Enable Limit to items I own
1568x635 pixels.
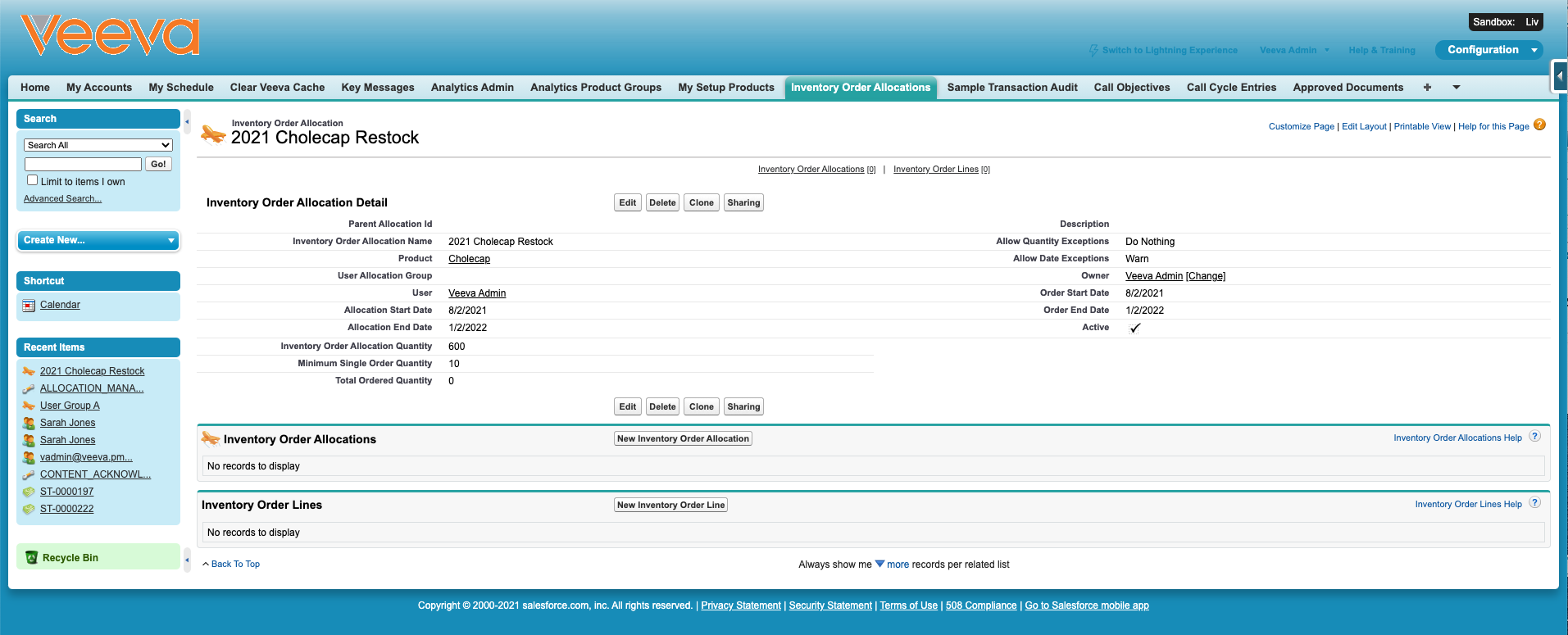pos(33,180)
